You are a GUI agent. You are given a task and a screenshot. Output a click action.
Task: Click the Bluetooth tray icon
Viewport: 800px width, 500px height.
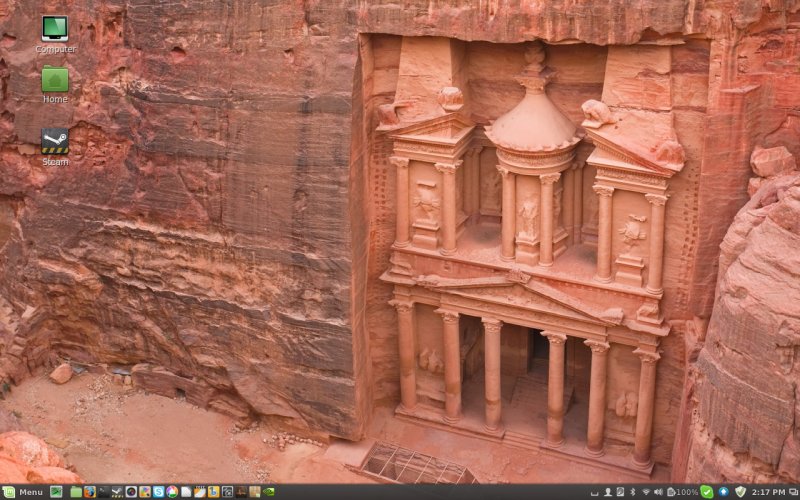click(x=633, y=492)
